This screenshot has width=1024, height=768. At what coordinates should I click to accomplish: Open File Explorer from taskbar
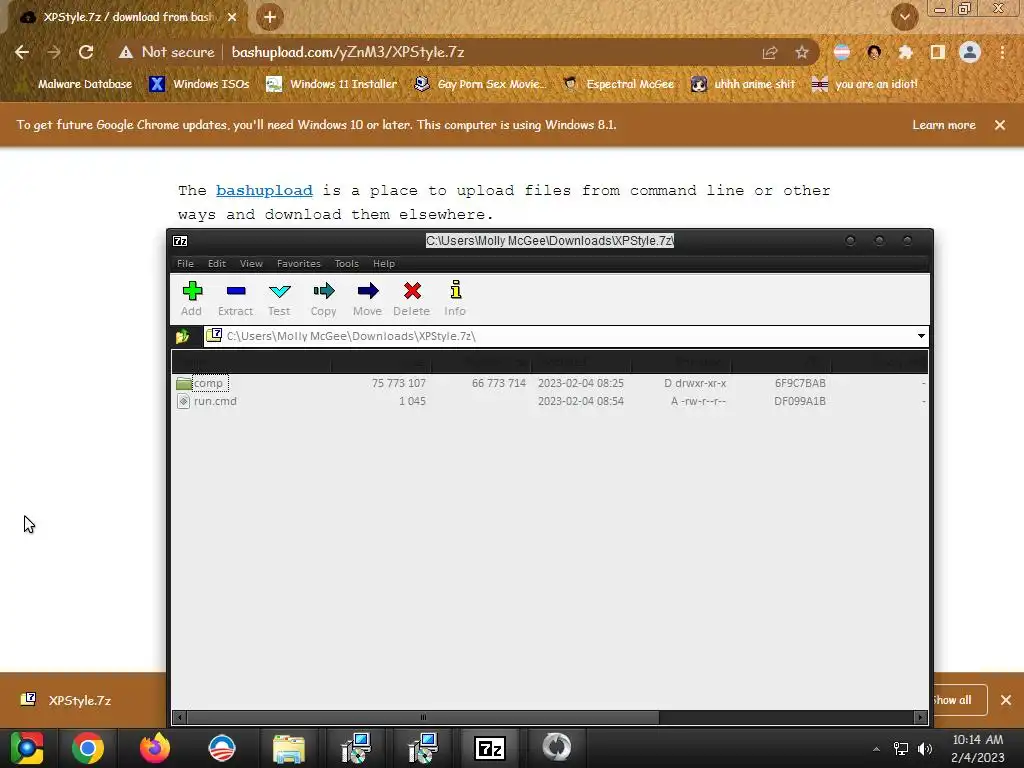pyautogui.click(x=289, y=748)
